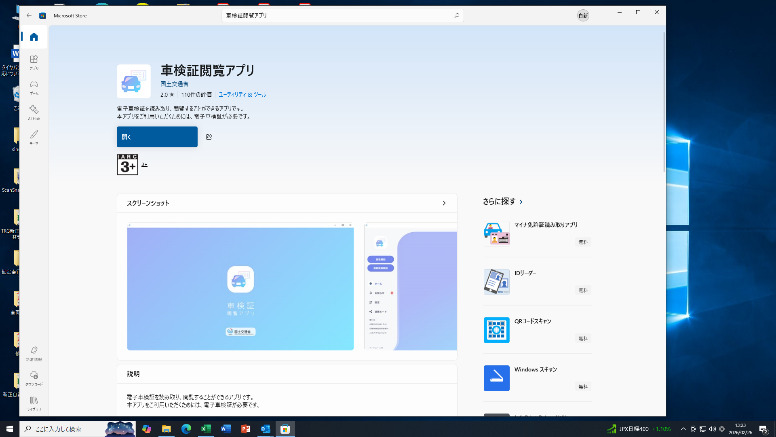Open the Gaming section in sidebar
Viewport: 776px width, 437px height.
(x=33, y=86)
